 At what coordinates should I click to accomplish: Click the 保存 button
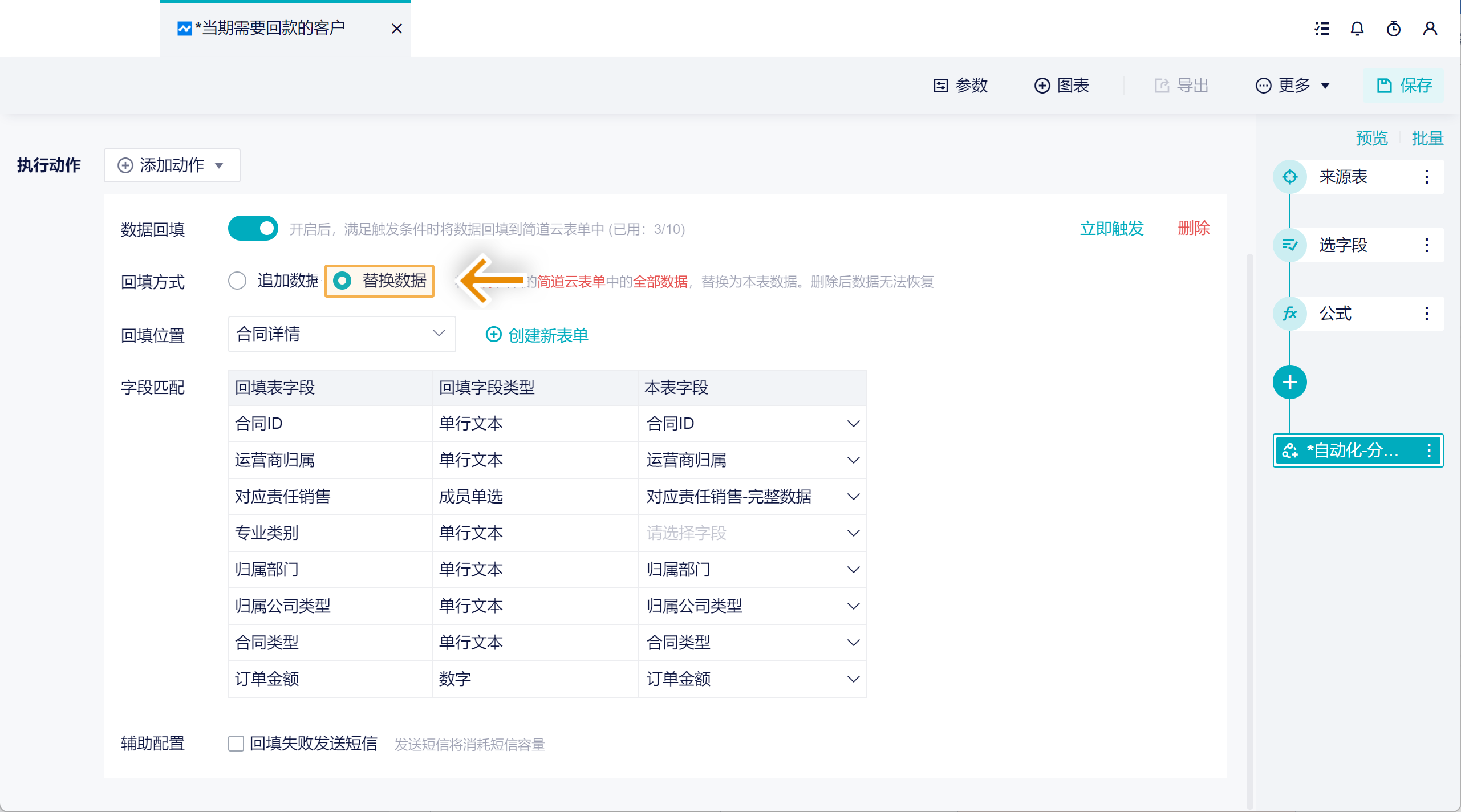click(x=1403, y=86)
